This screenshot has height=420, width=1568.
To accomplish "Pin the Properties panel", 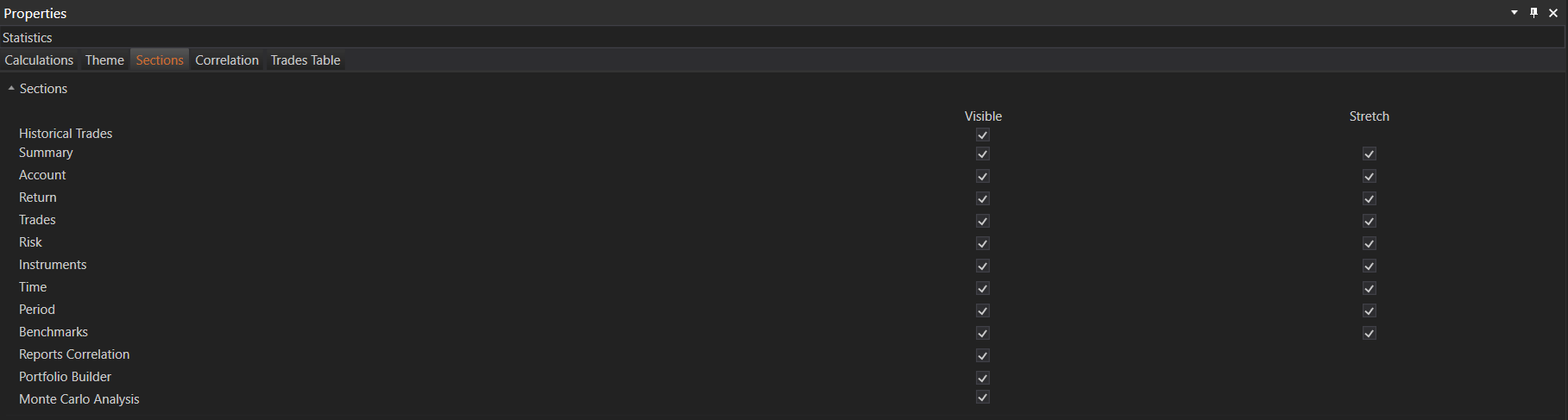I will click(x=1533, y=13).
